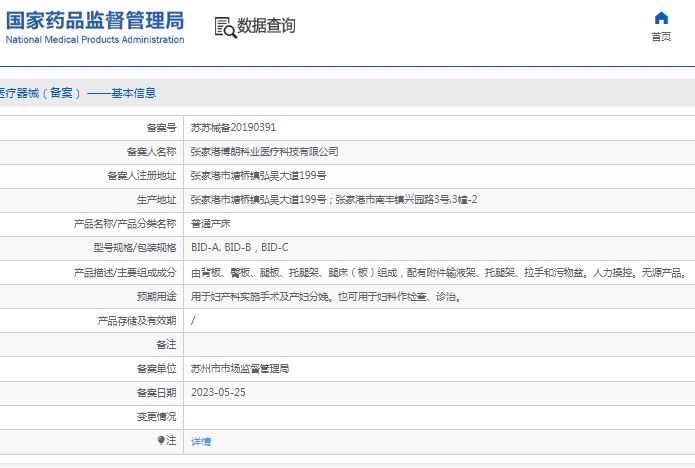Select production address mentioning 兴园路3号

pyautogui.click(x=334, y=199)
